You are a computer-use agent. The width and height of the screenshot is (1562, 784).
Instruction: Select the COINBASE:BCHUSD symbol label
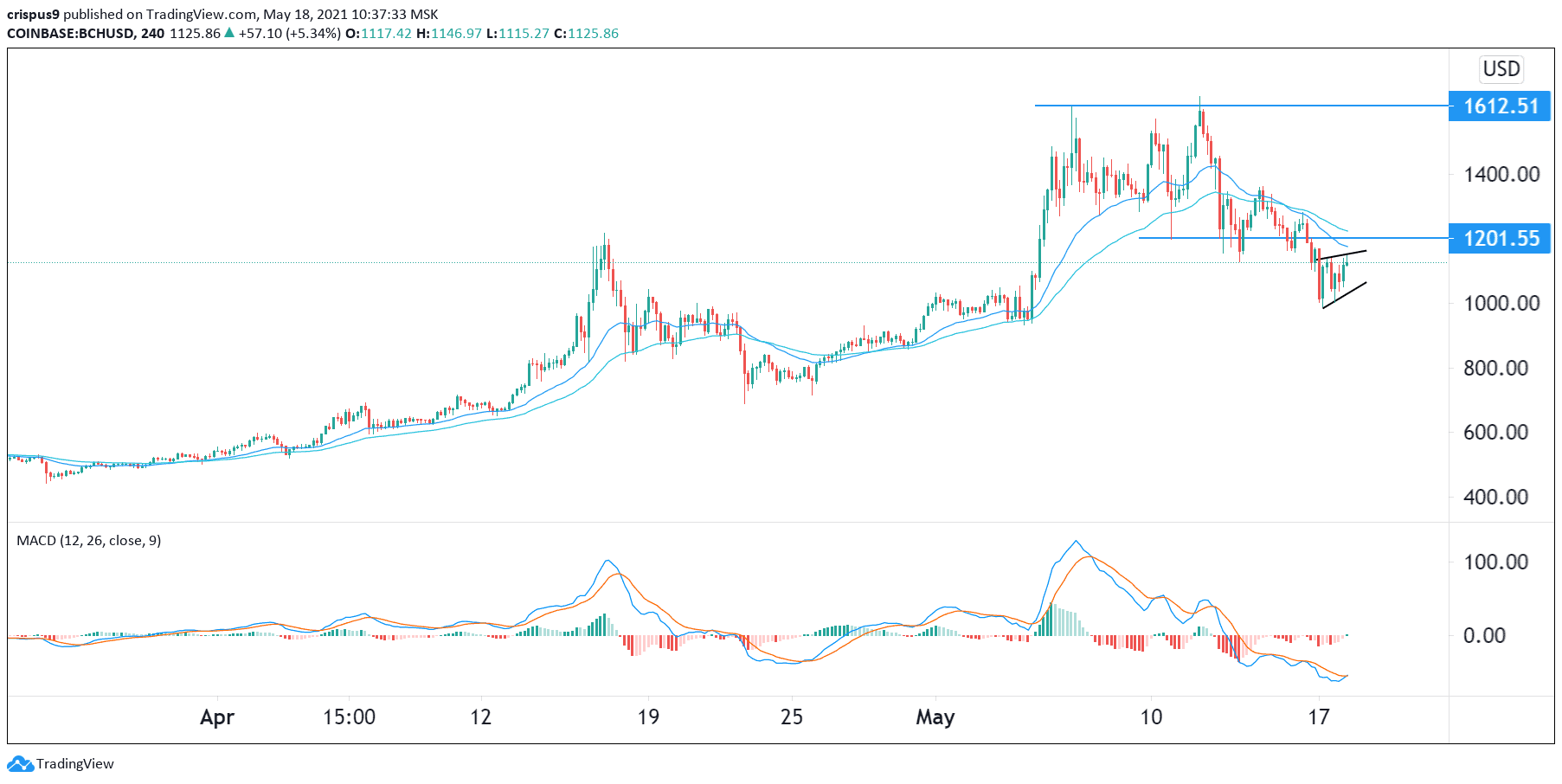[71, 33]
